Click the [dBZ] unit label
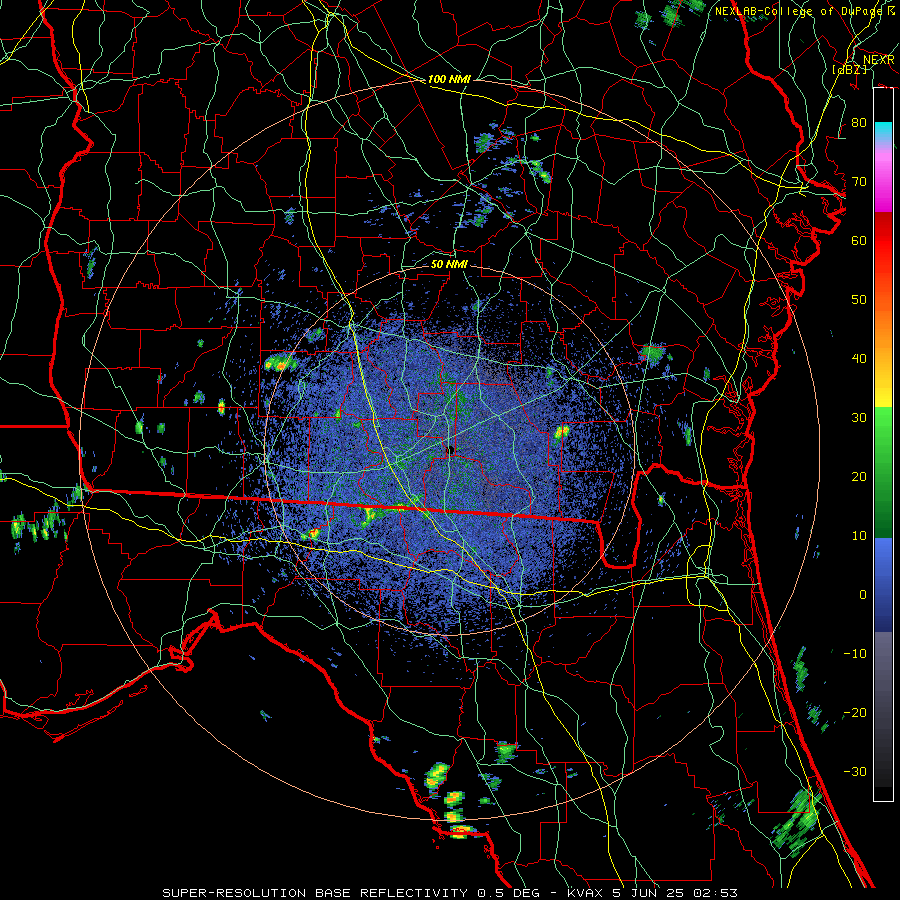Screen dimensions: 900x900 (849, 69)
